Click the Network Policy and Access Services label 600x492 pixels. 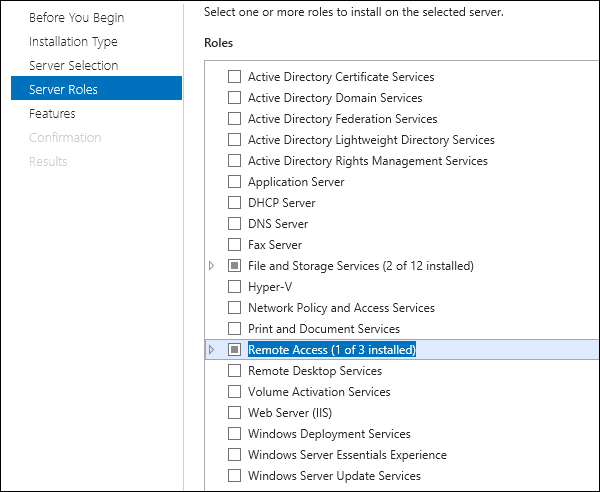[x=341, y=308]
